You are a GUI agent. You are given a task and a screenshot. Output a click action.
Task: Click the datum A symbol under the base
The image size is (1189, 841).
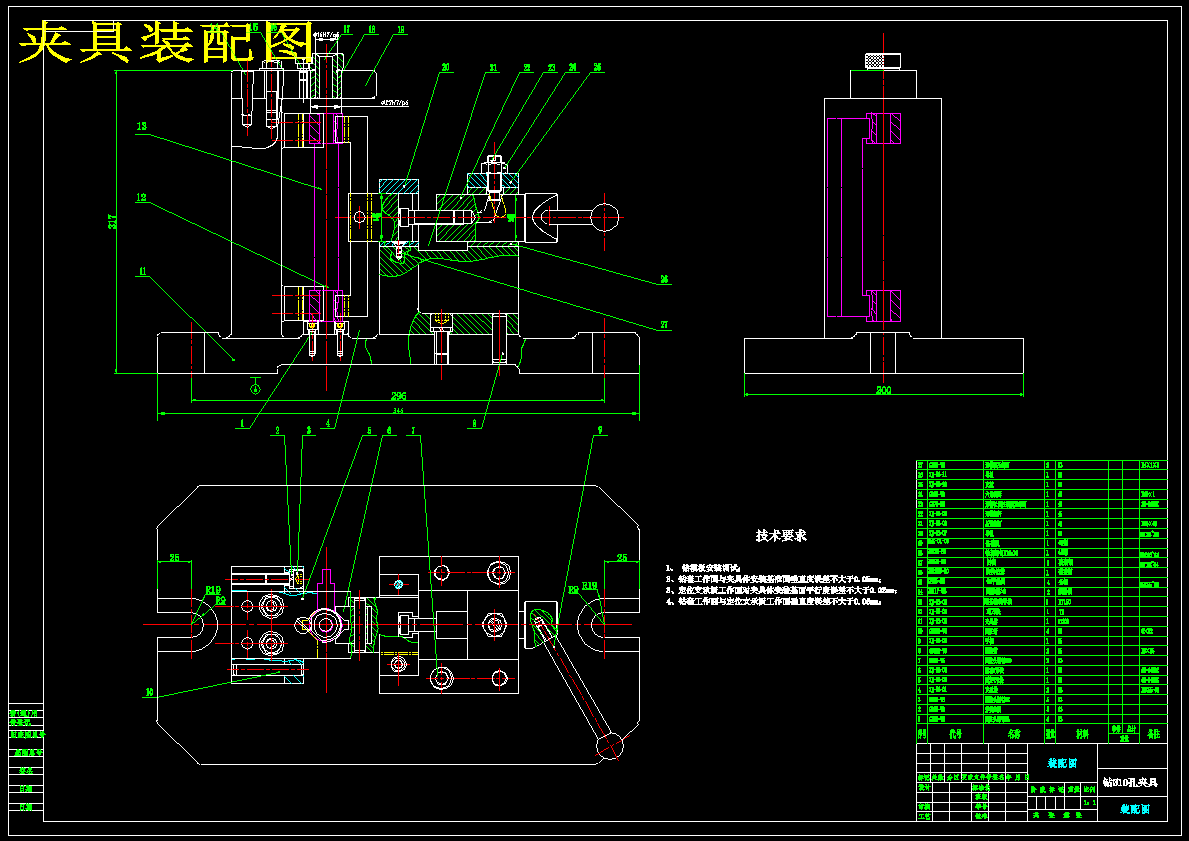pyautogui.click(x=256, y=386)
